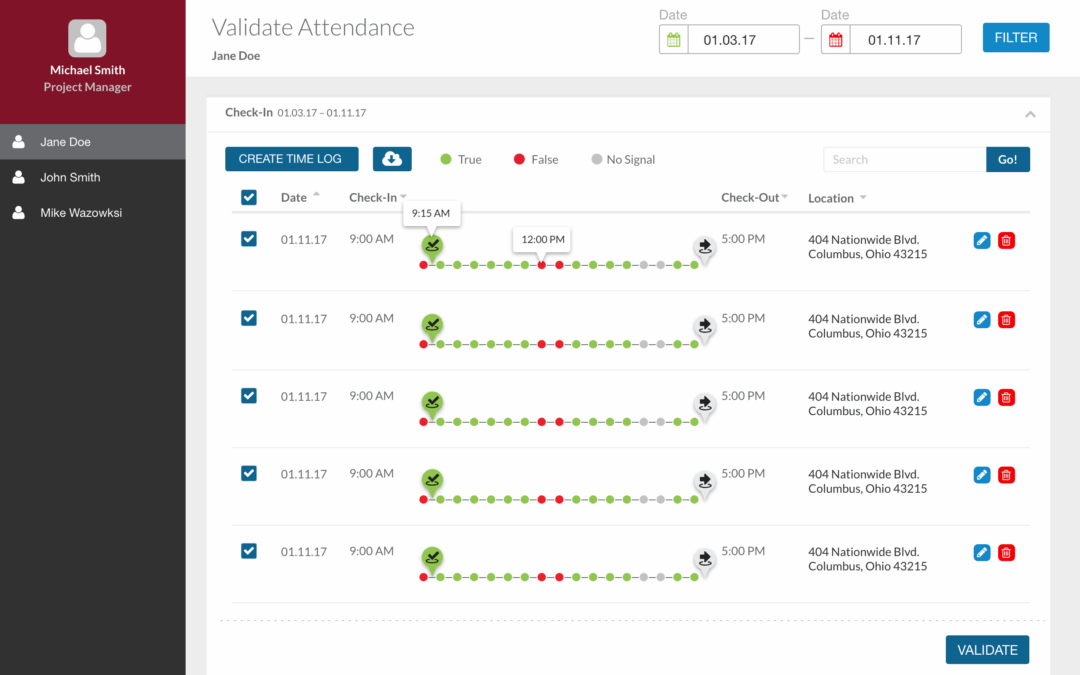
Task: Select John Smith in the sidebar
Action: coord(70,177)
